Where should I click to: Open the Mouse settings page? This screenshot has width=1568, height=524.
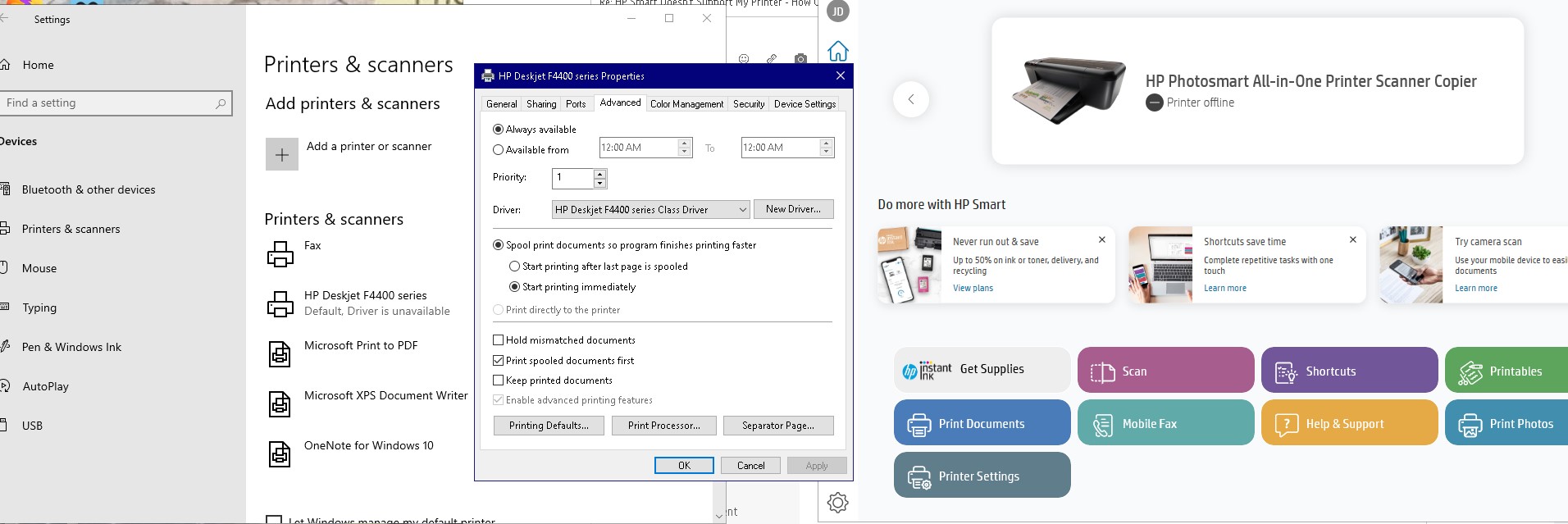click(39, 268)
